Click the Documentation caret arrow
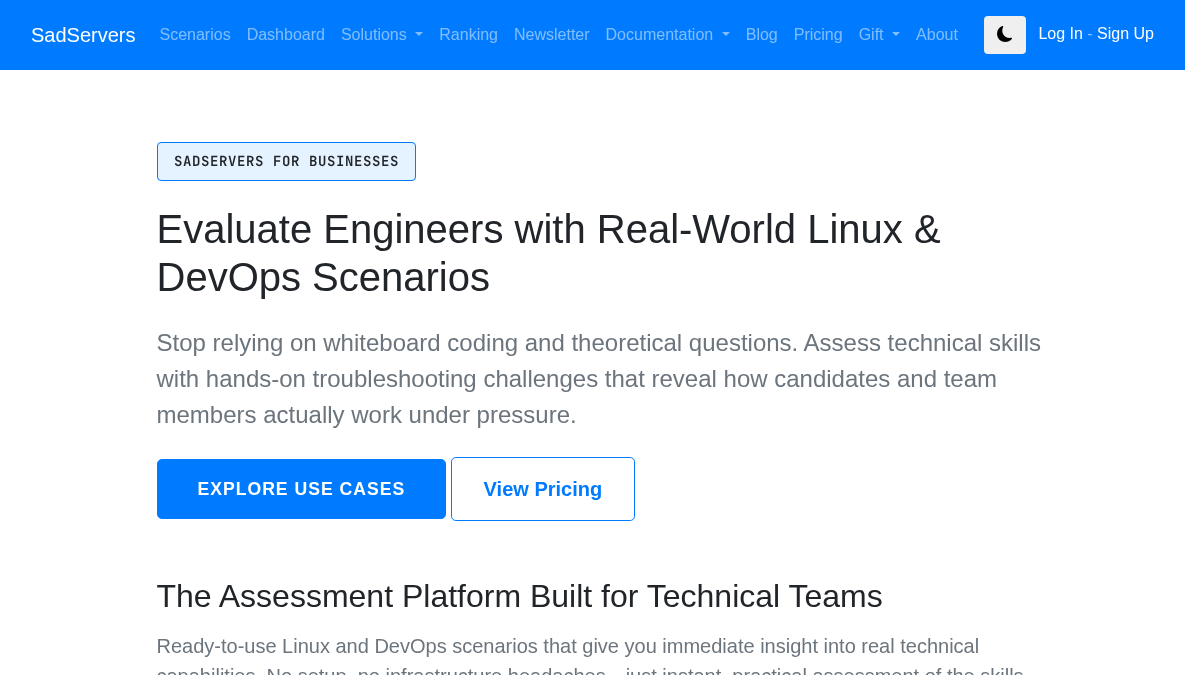Viewport: 1200px width, 675px height. point(725,35)
